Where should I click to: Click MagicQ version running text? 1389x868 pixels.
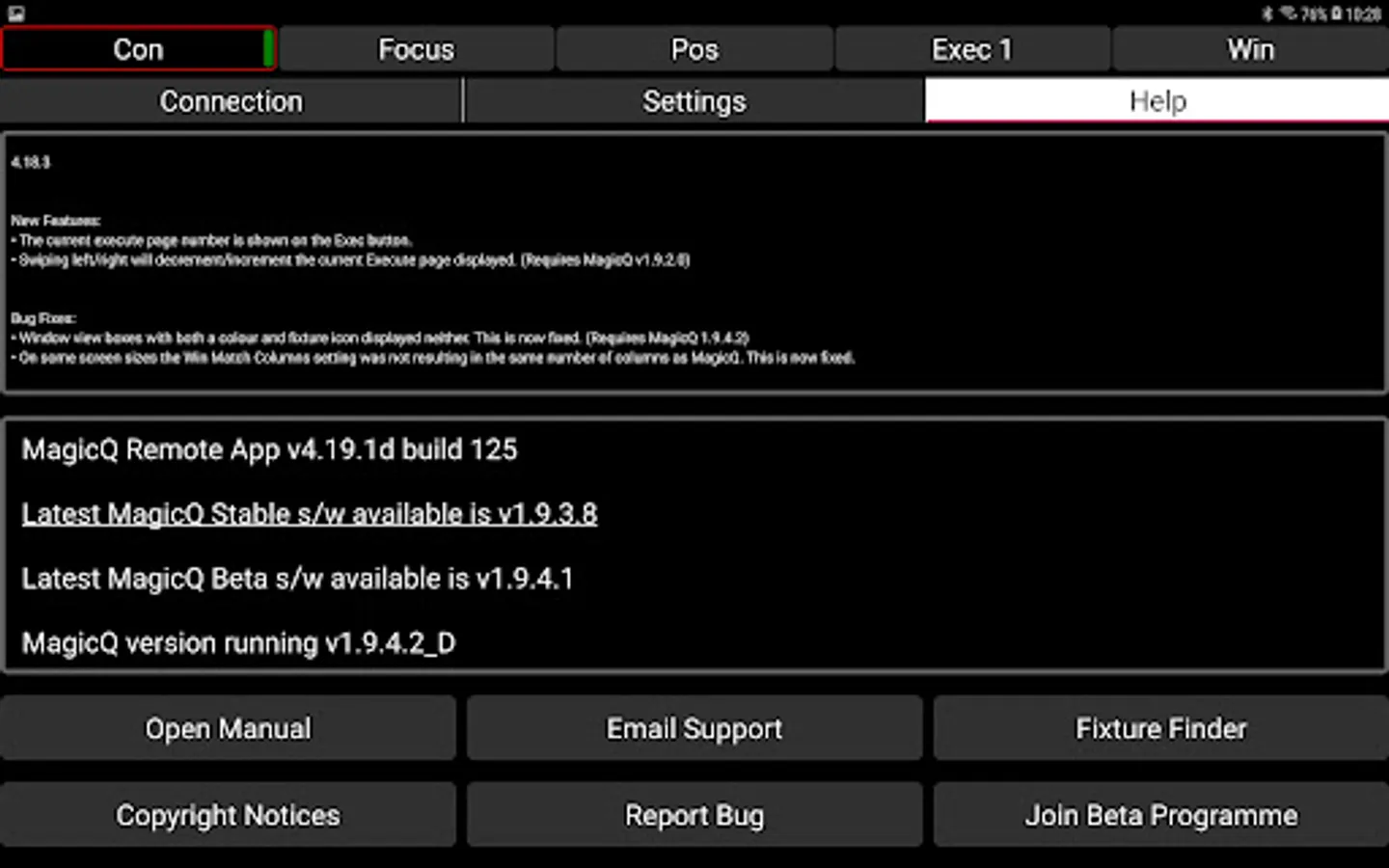238,643
